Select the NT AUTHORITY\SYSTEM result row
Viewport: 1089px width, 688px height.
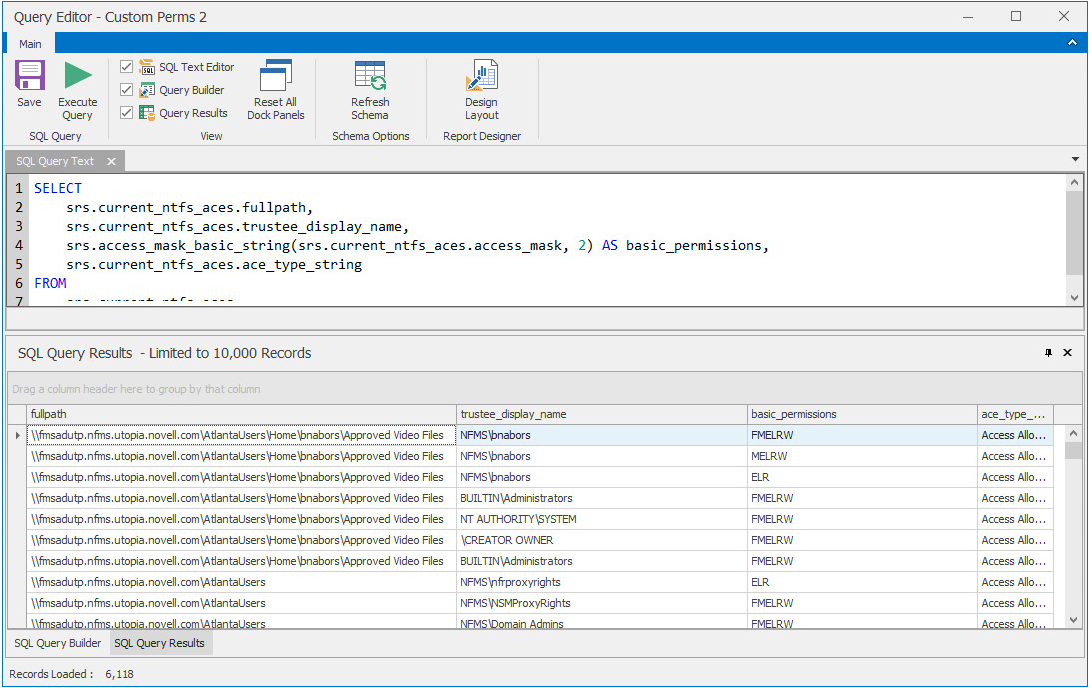click(x=518, y=519)
